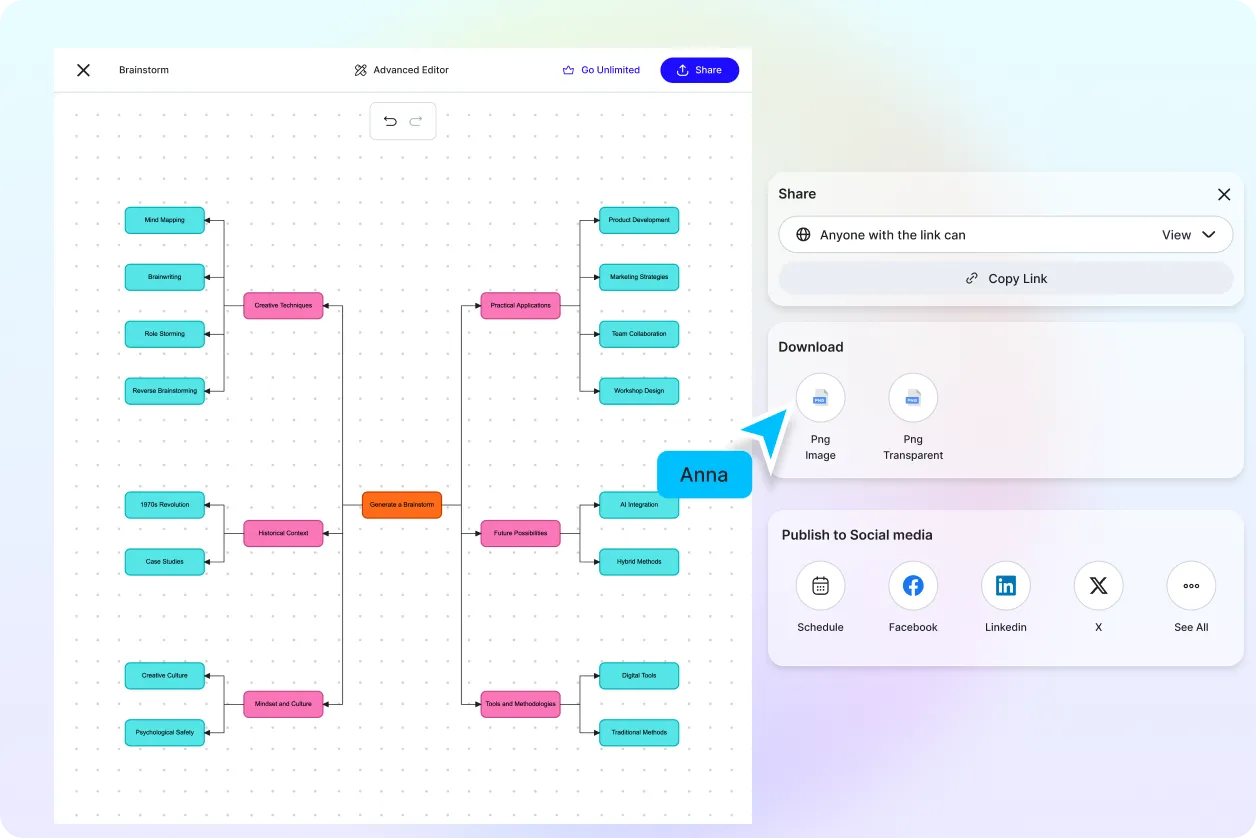1256x838 pixels.
Task: Open the Schedule publishing option
Action: click(x=820, y=585)
